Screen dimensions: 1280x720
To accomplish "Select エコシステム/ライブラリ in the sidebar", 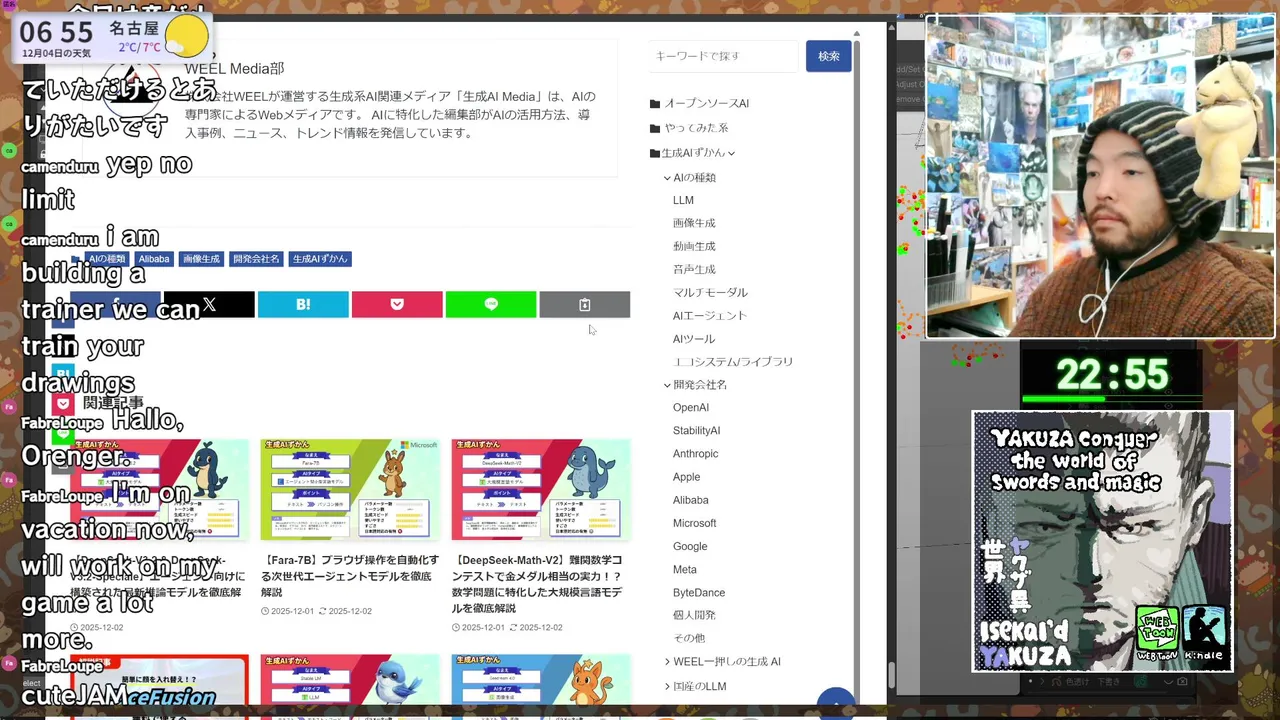I will point(733,362).
